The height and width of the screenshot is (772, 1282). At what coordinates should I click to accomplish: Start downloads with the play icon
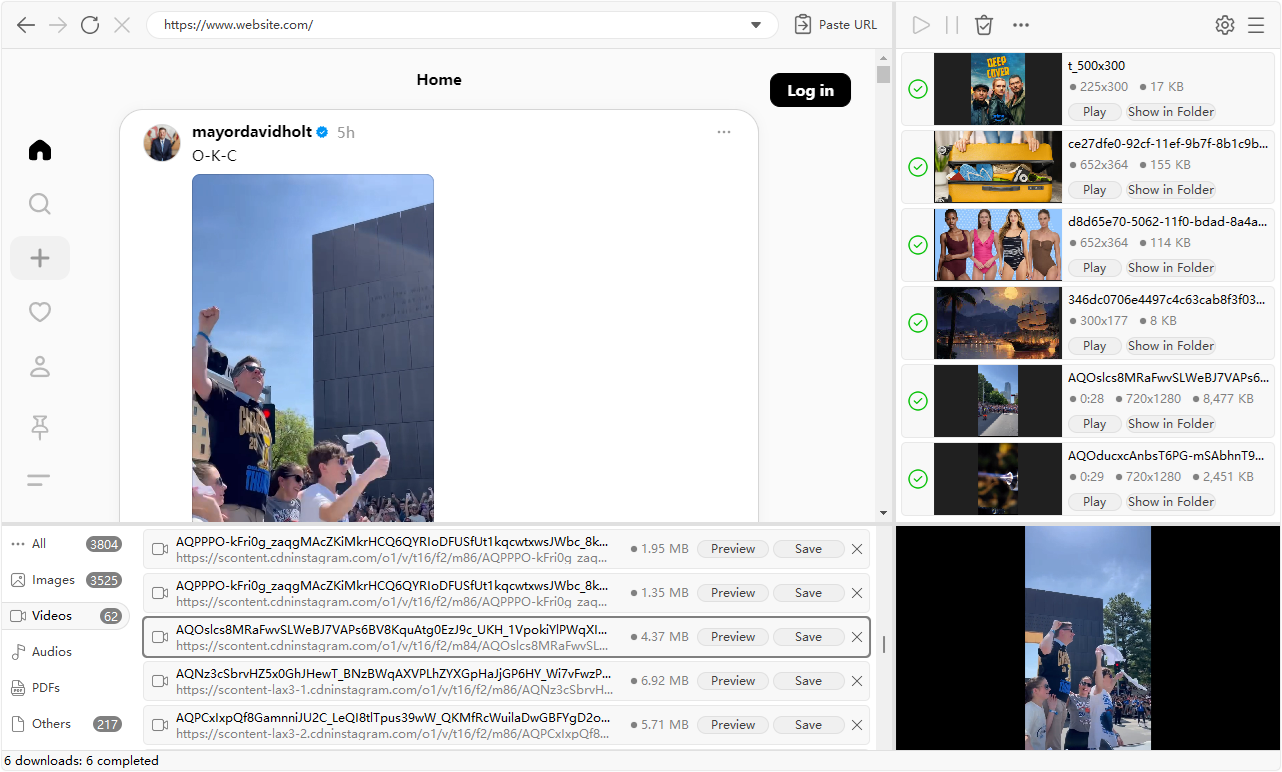click(921, 25)
